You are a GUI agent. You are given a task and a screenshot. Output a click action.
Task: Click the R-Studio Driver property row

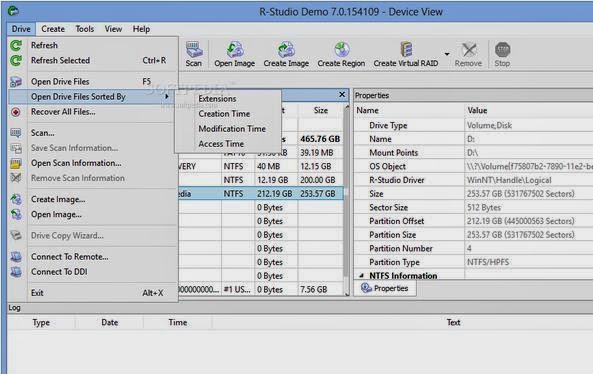474,180
